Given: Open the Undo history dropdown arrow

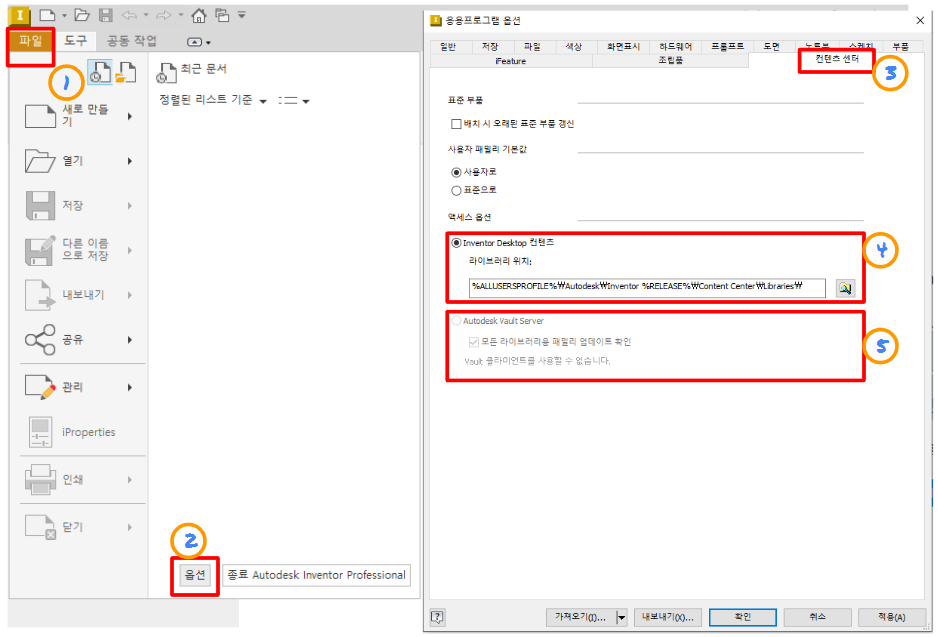Looking at the screenshot, I should point(145,16).
